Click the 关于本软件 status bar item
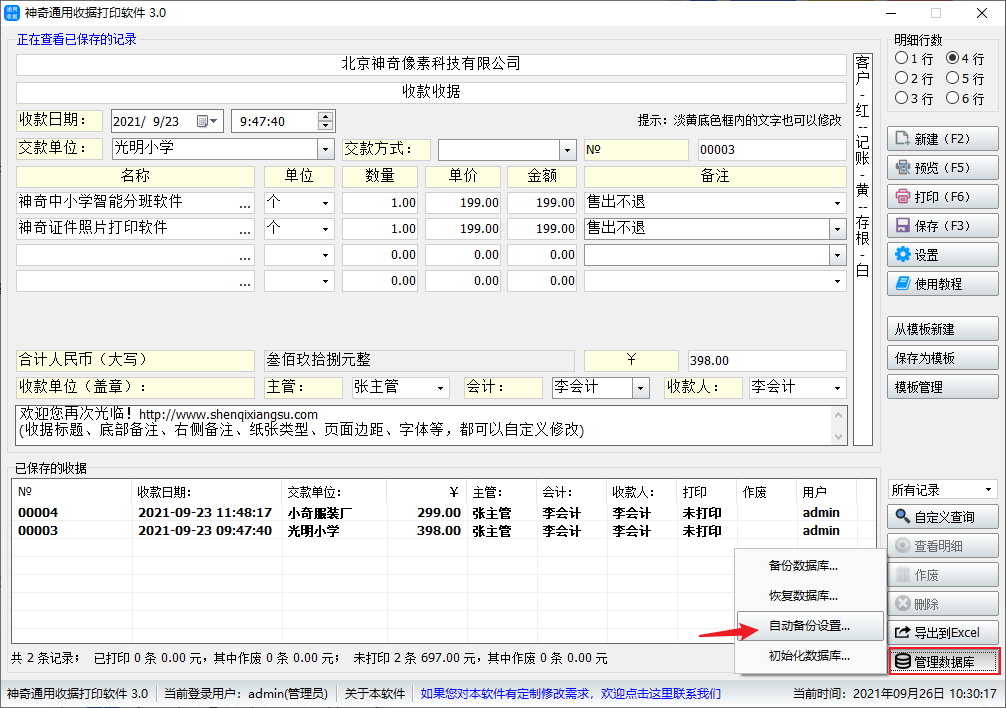This screenshot has height=708, width=1006. 375,693
